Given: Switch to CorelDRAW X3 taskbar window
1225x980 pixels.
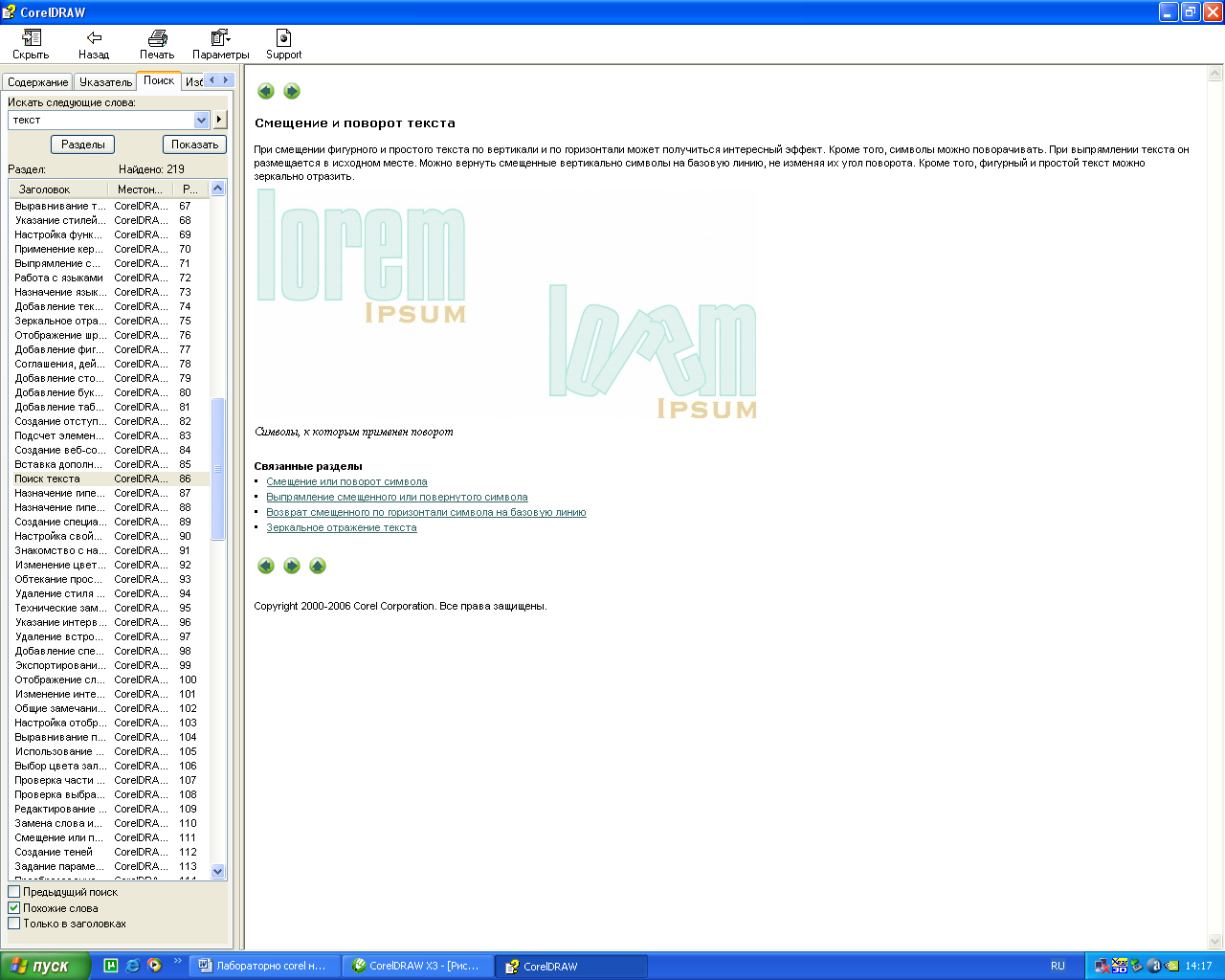Looking at the screenshot, I should 417,966.
